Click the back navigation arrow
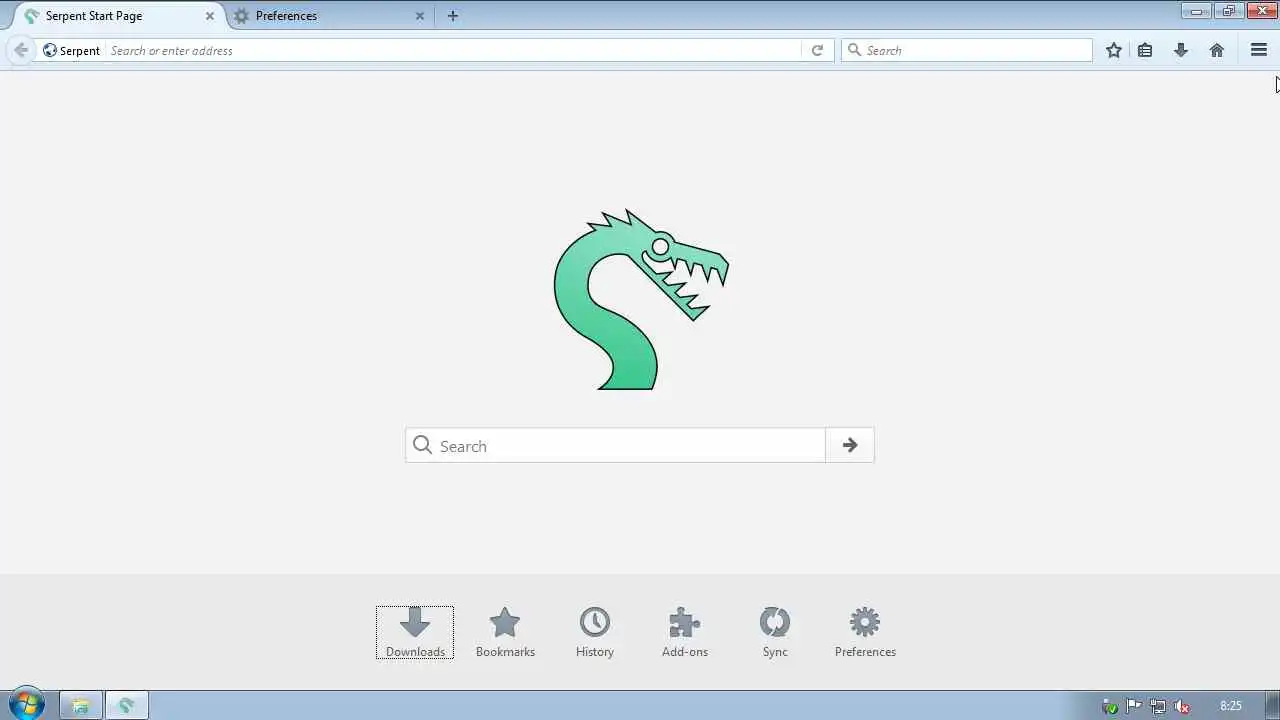 pos(21,50)
